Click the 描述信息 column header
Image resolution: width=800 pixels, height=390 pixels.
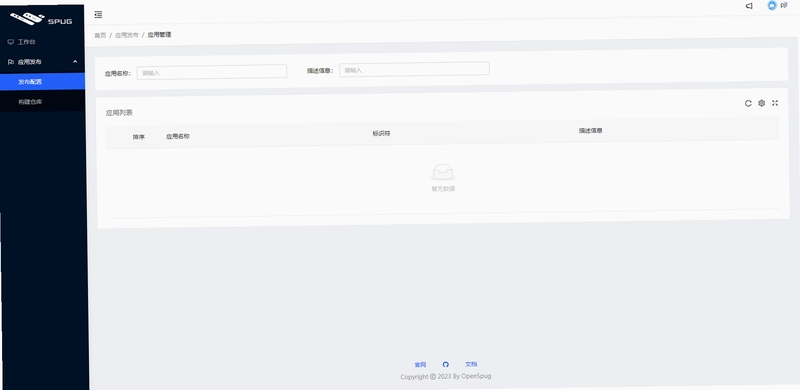(x=590, y=130)
